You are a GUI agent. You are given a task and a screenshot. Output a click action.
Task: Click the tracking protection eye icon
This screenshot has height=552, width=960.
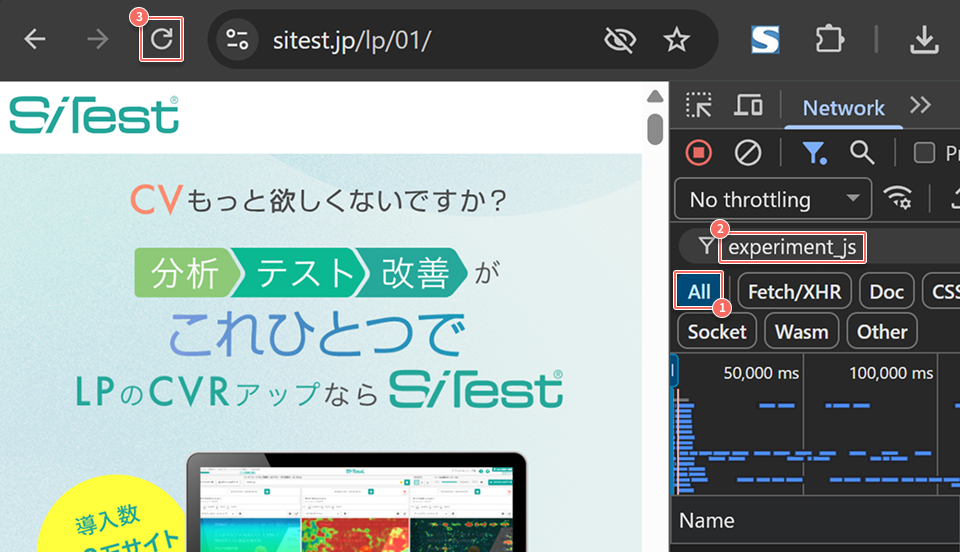(x=620, y=40)
